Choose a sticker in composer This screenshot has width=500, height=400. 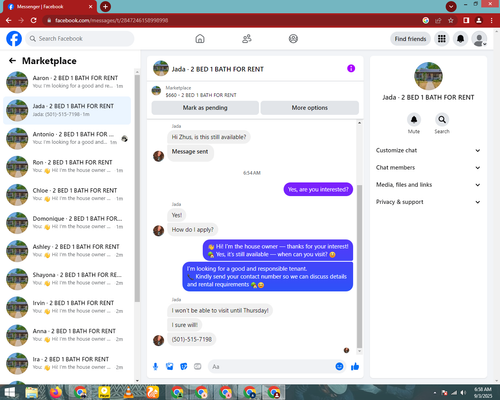pos(184,367)
